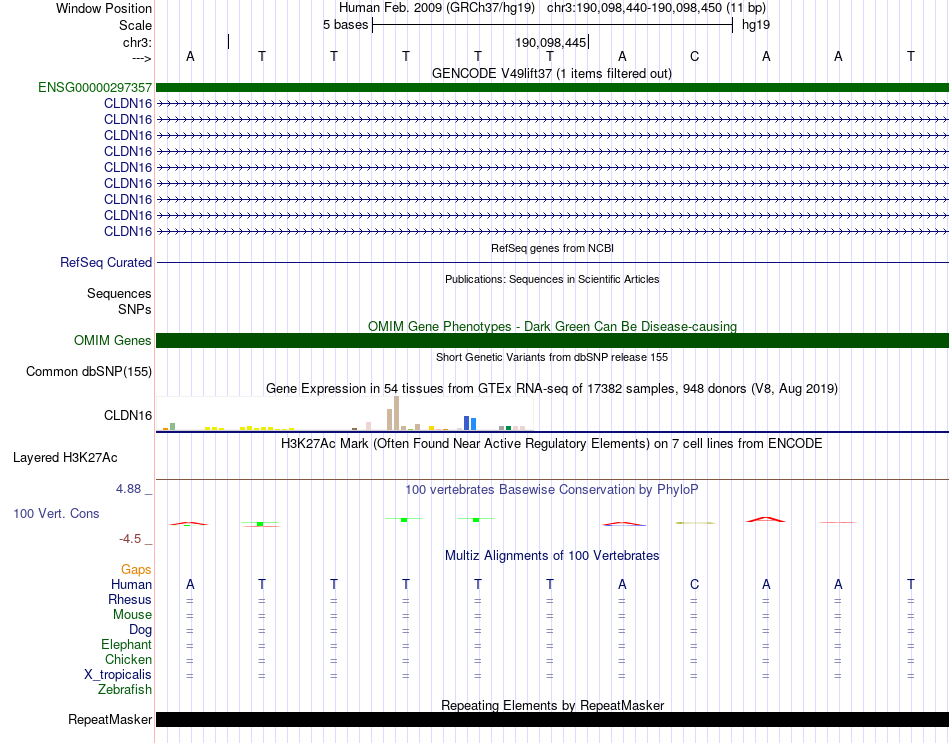
Task: Click the Sequences track label
Action: [x=119, y=293]
